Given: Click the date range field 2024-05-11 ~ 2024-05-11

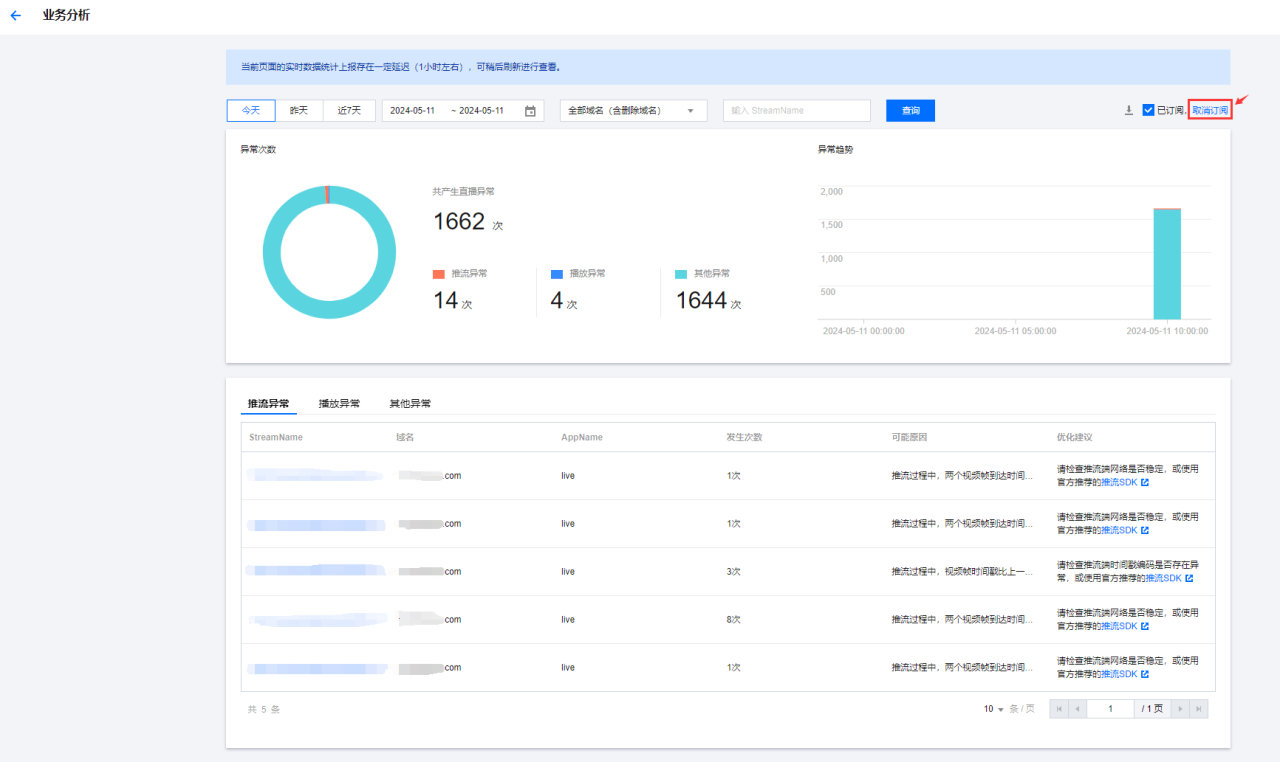Looking at the screenshot, I should coord(463,111).
